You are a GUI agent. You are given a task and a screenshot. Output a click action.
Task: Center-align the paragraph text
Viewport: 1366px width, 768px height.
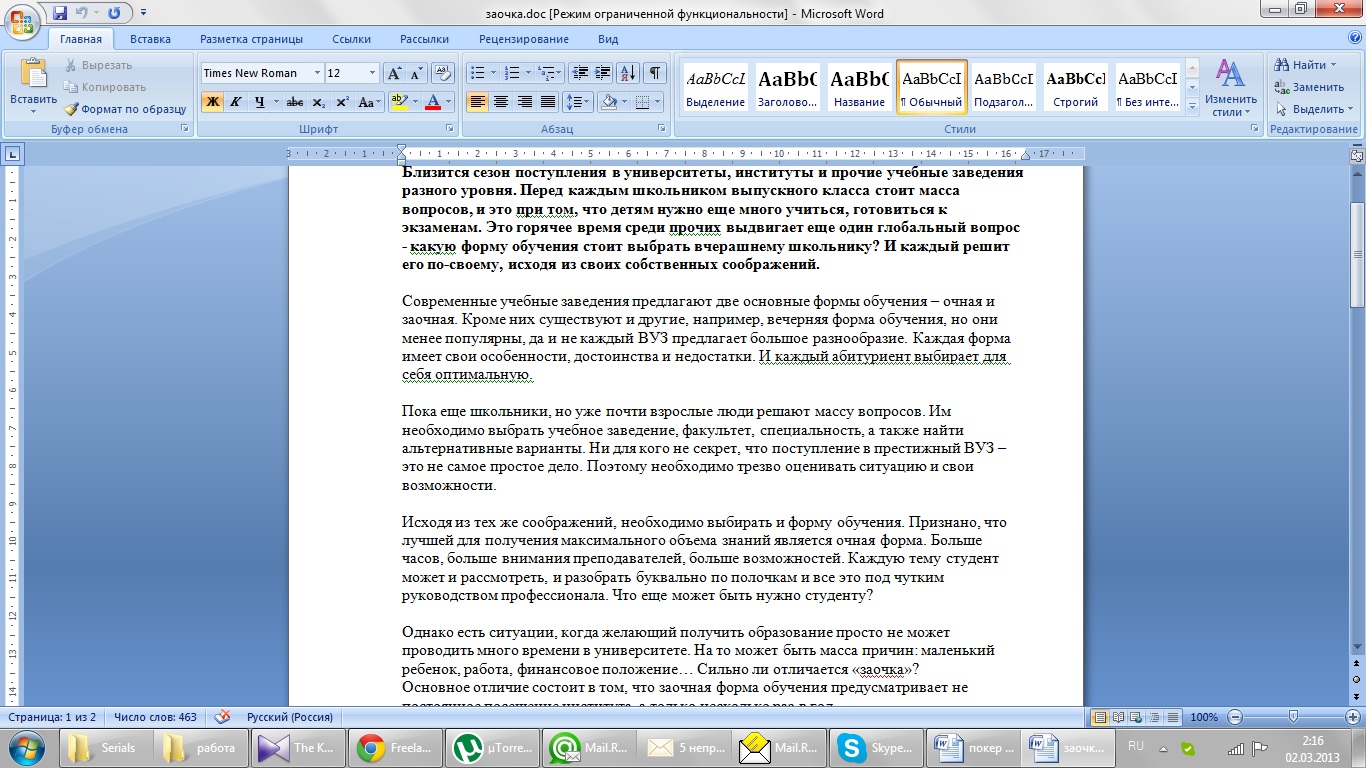coord(501,102)
